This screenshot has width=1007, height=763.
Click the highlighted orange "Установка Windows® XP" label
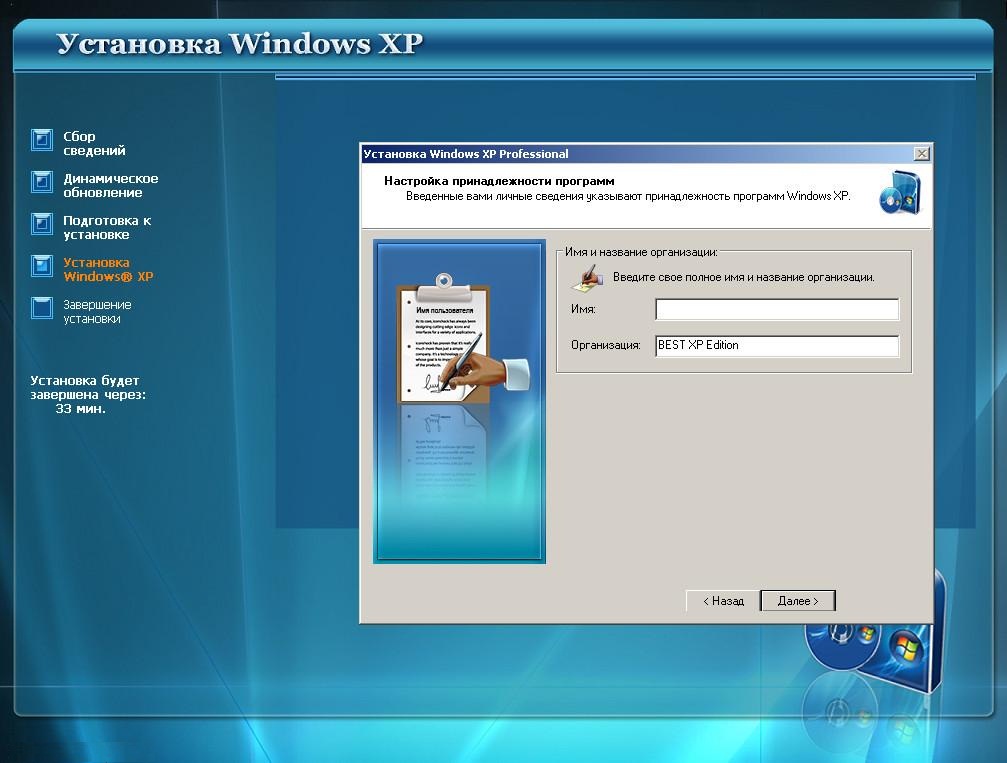pyautogui.click(x=108, y=270)
